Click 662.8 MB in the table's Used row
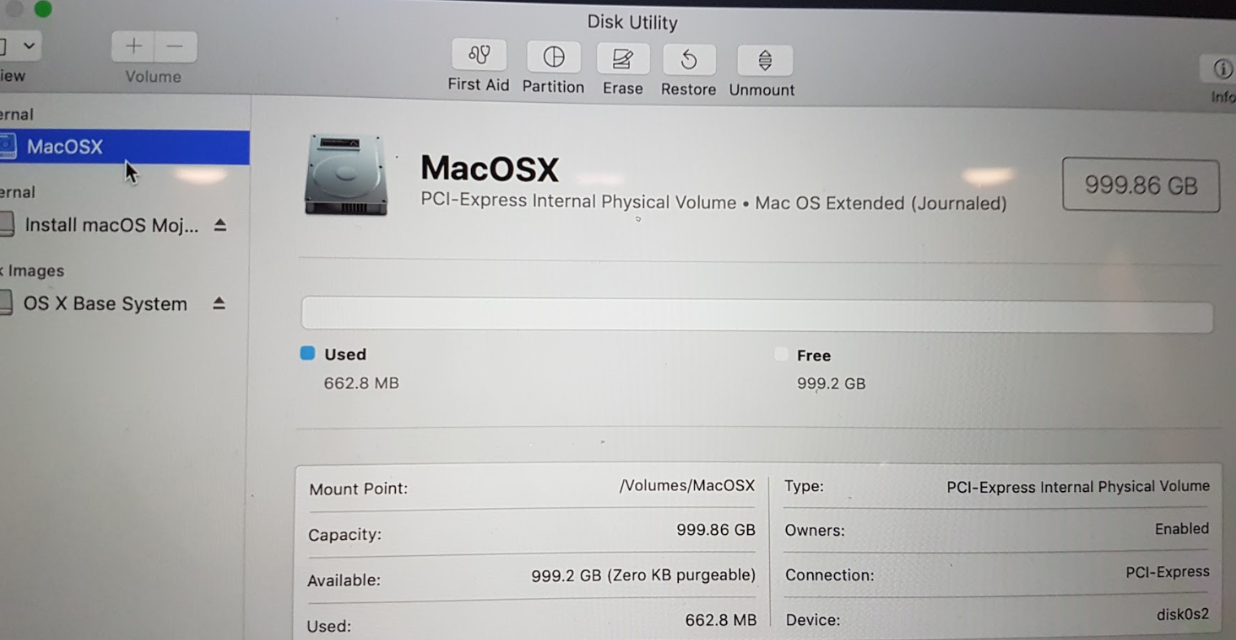 [720, 620]
